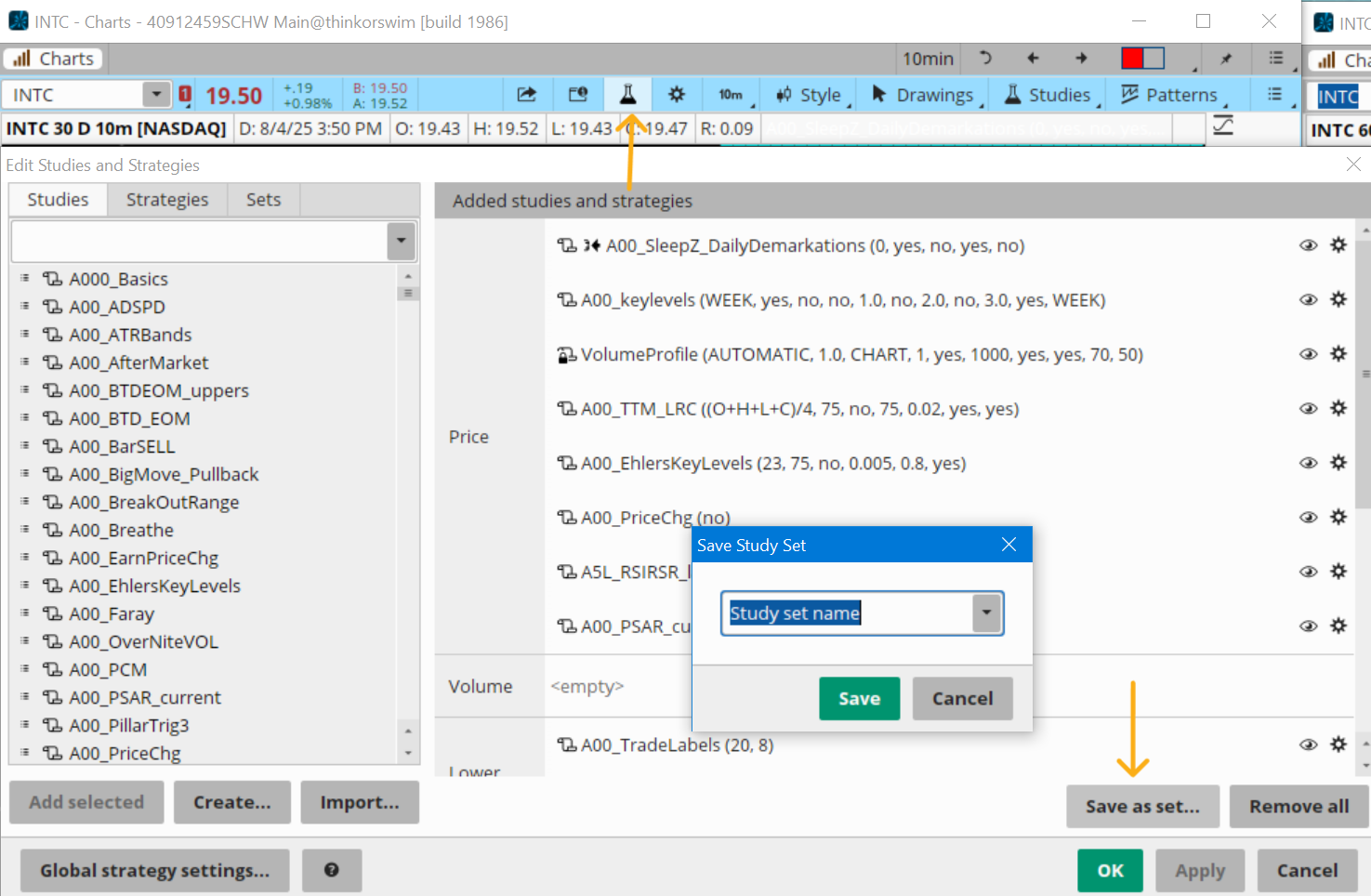Click the pin icon in the top bar

[1226, 59]
